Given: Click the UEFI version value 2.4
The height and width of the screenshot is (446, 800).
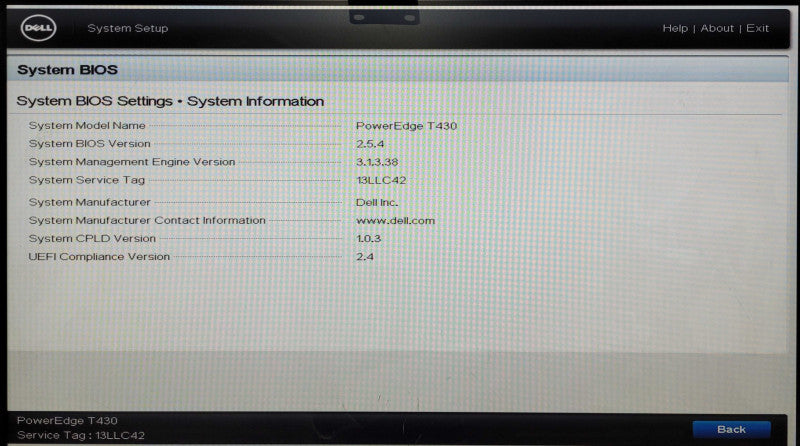Looking at the screenshot, I should tap(364, 257).
